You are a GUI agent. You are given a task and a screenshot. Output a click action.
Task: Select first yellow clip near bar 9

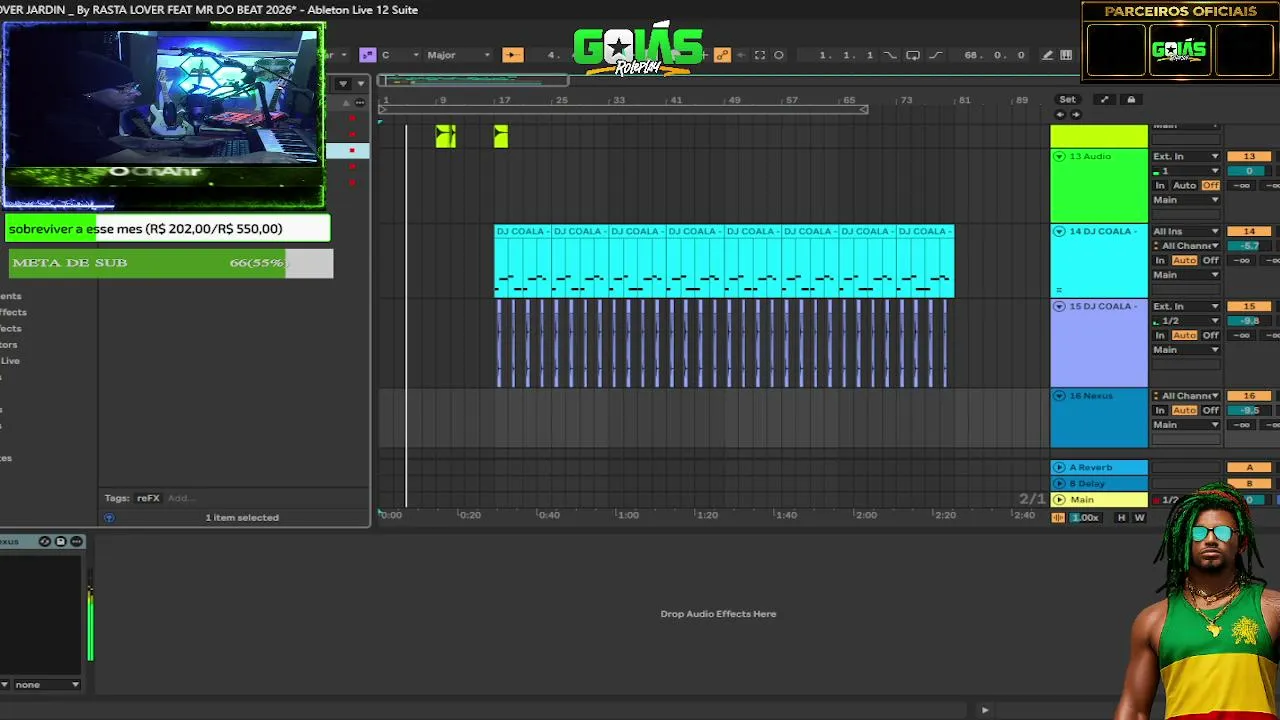446,136
